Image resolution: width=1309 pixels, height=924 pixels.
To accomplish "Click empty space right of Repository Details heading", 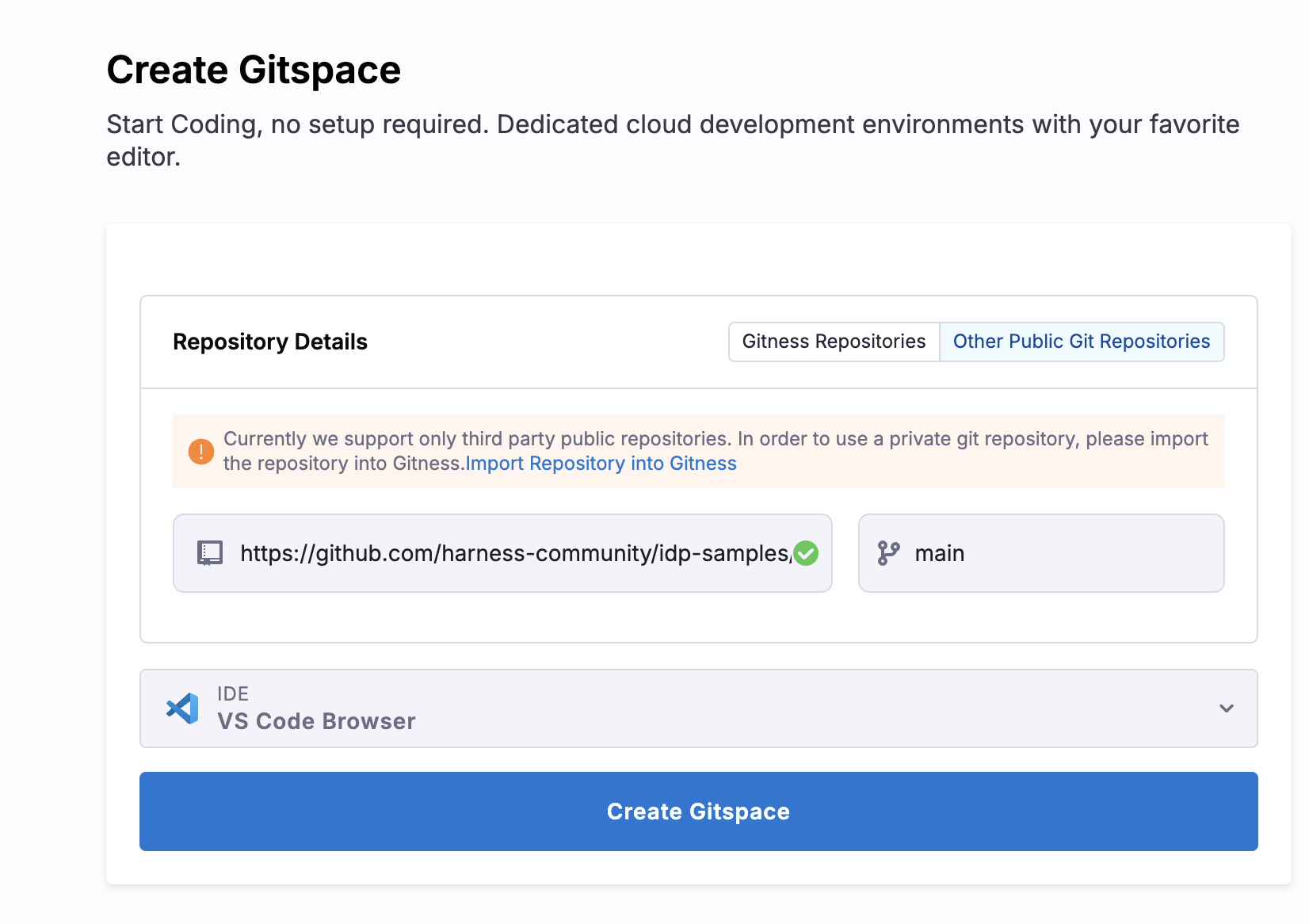I will pos(547,342).
